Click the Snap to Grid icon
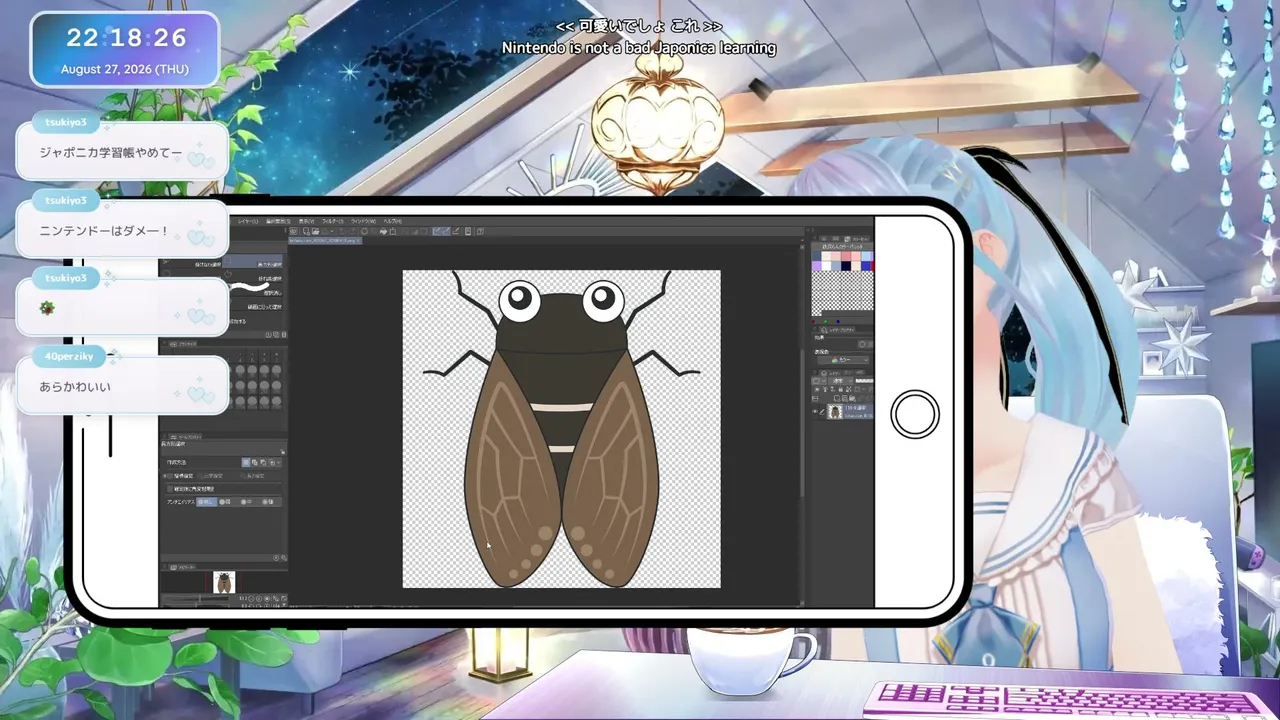 pos(455,231)
